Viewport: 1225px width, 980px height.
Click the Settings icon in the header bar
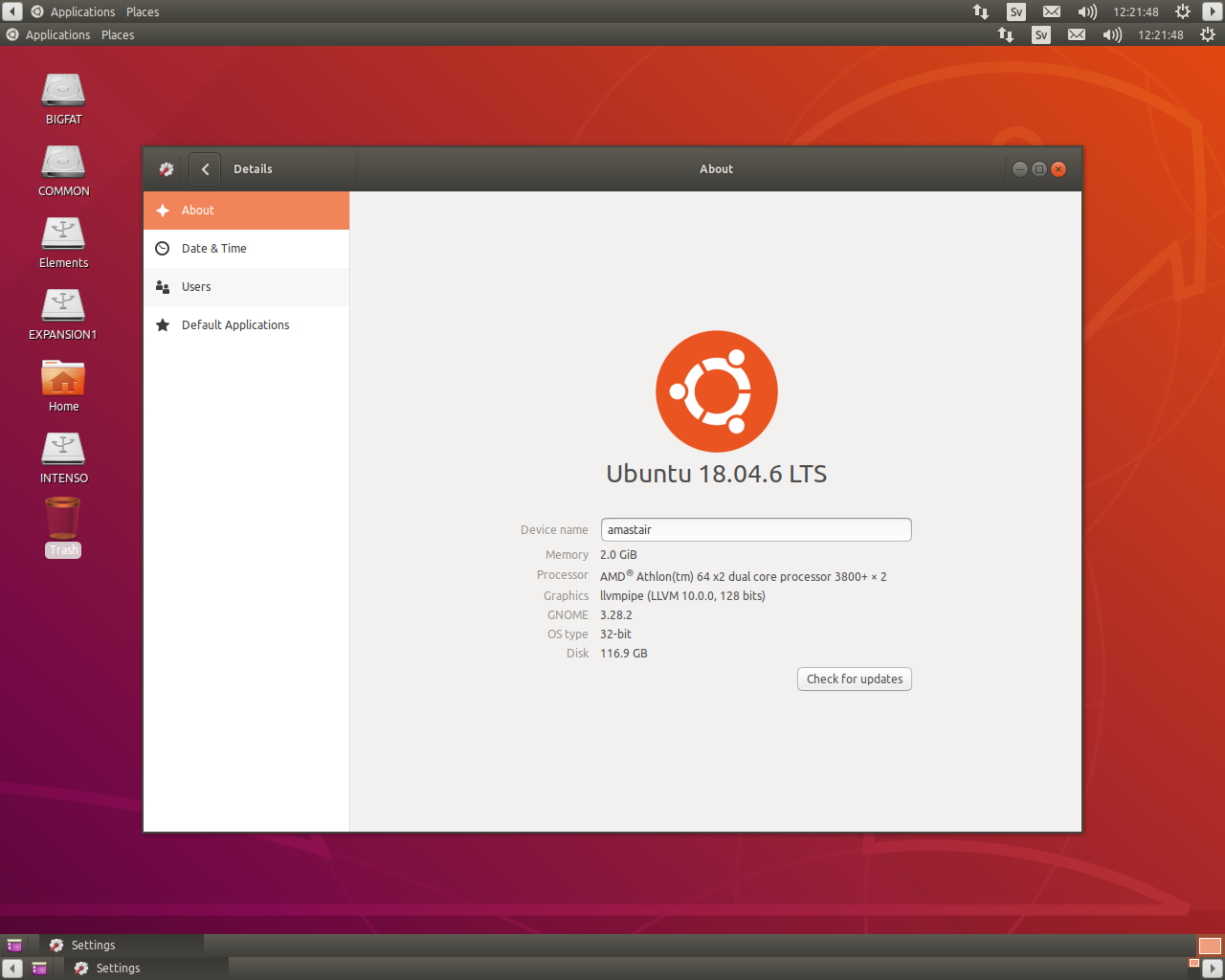pyautogui.click(x=167, y=169)
